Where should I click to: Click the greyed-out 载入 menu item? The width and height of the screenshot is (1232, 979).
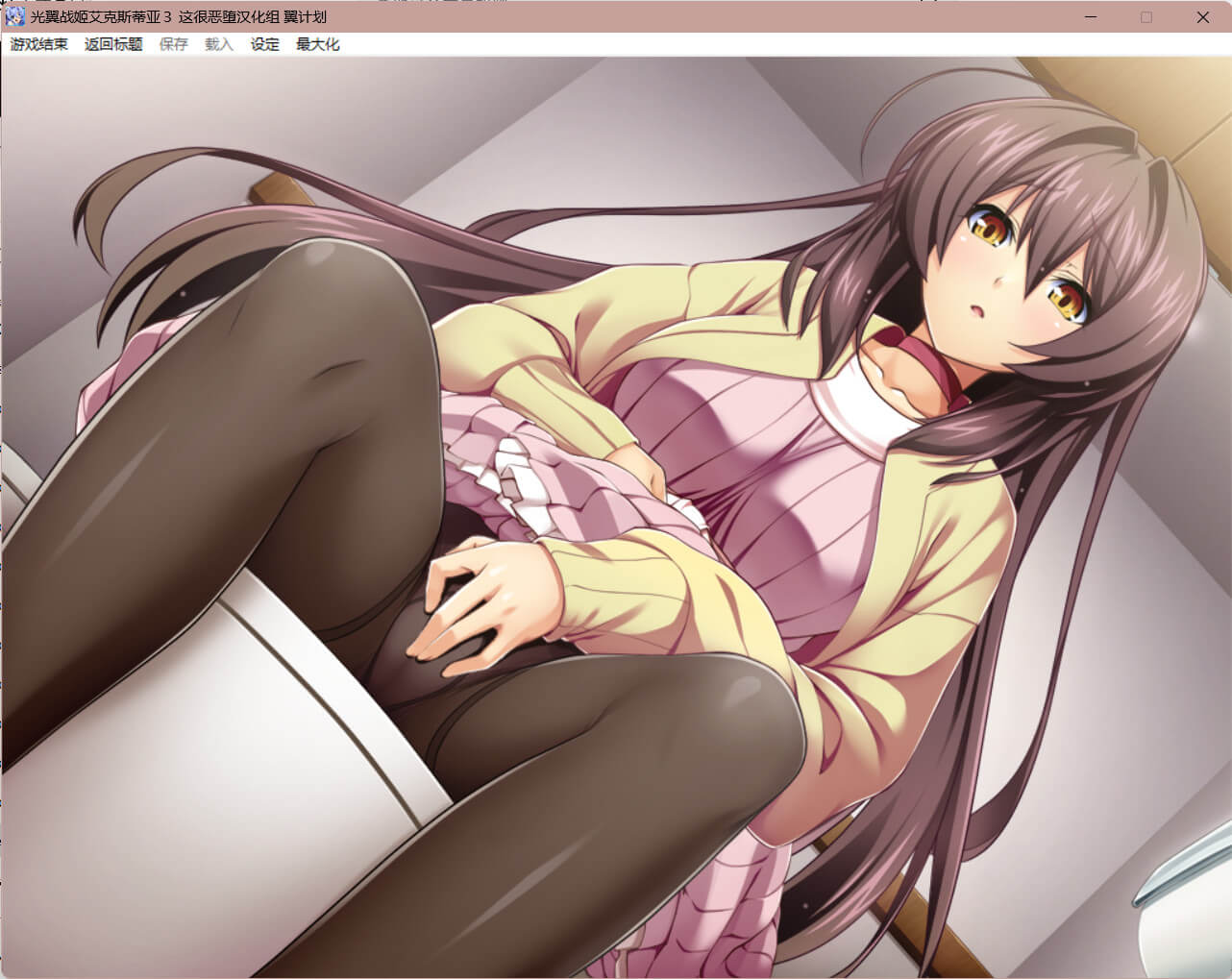coord(219,44)
